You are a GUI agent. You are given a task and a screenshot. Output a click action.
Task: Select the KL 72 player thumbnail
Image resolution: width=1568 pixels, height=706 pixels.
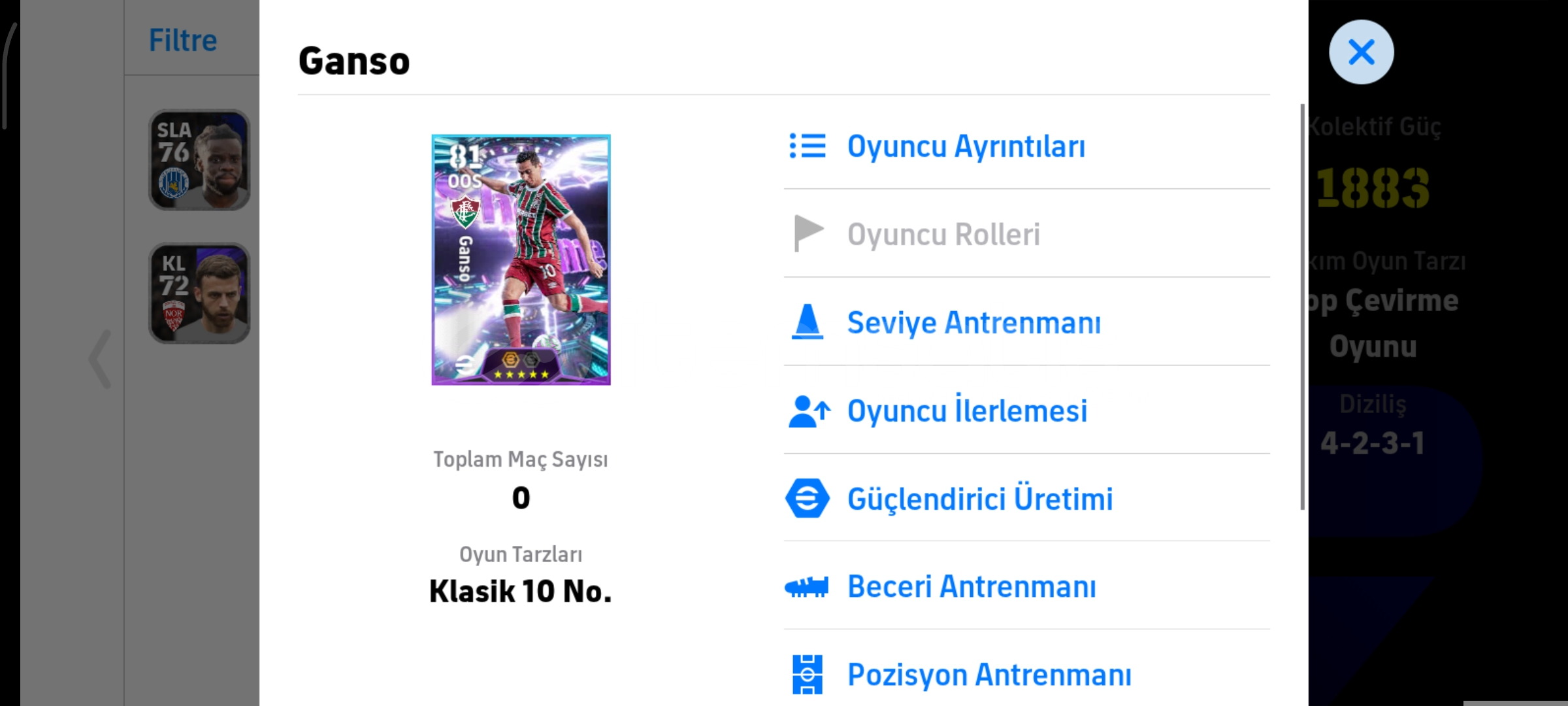pyautogui.click(x=199, y=294)
